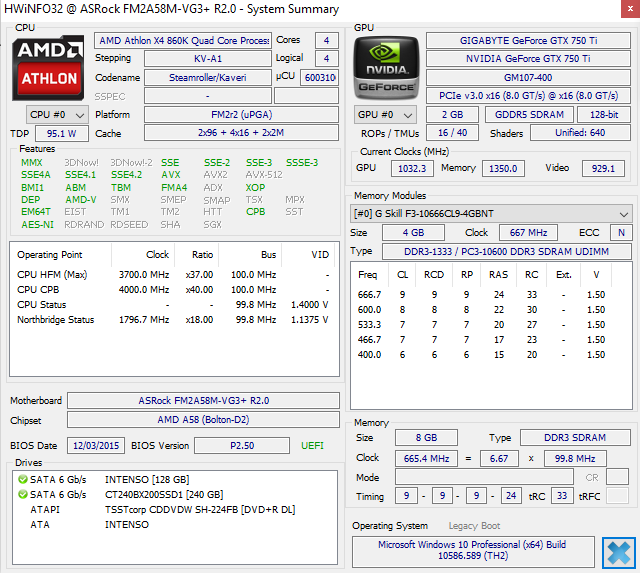
Task: Click the Codename value Steamroller/Kaveri
Action: (208, 78)
